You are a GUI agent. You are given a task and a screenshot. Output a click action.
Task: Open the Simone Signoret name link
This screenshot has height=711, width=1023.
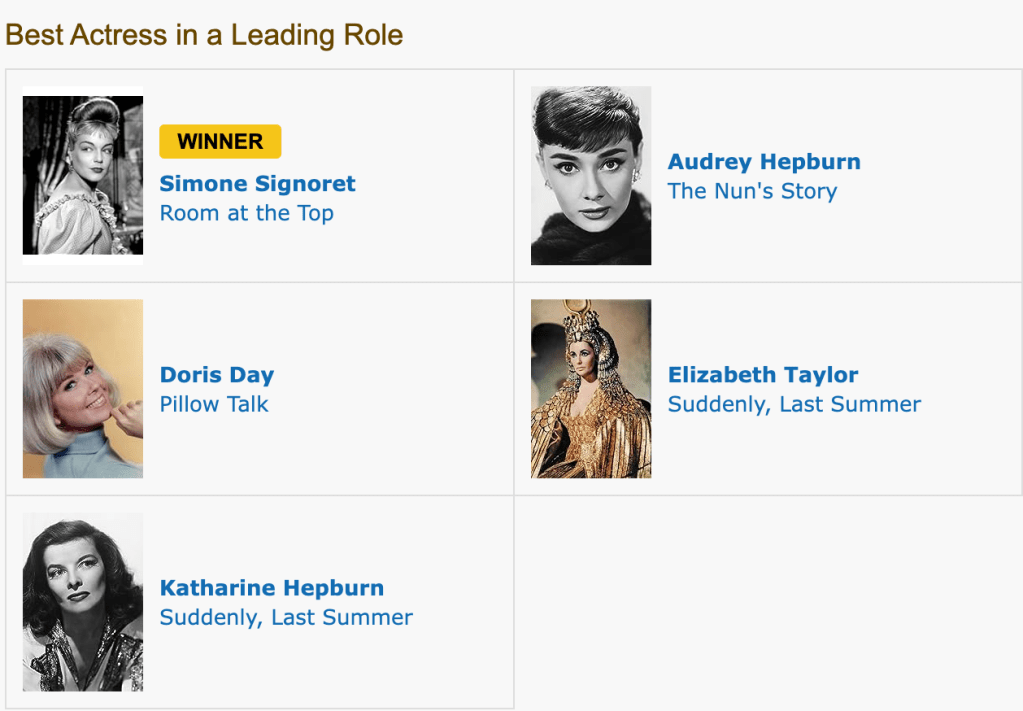pyautogui.click(x=257, y=184)
